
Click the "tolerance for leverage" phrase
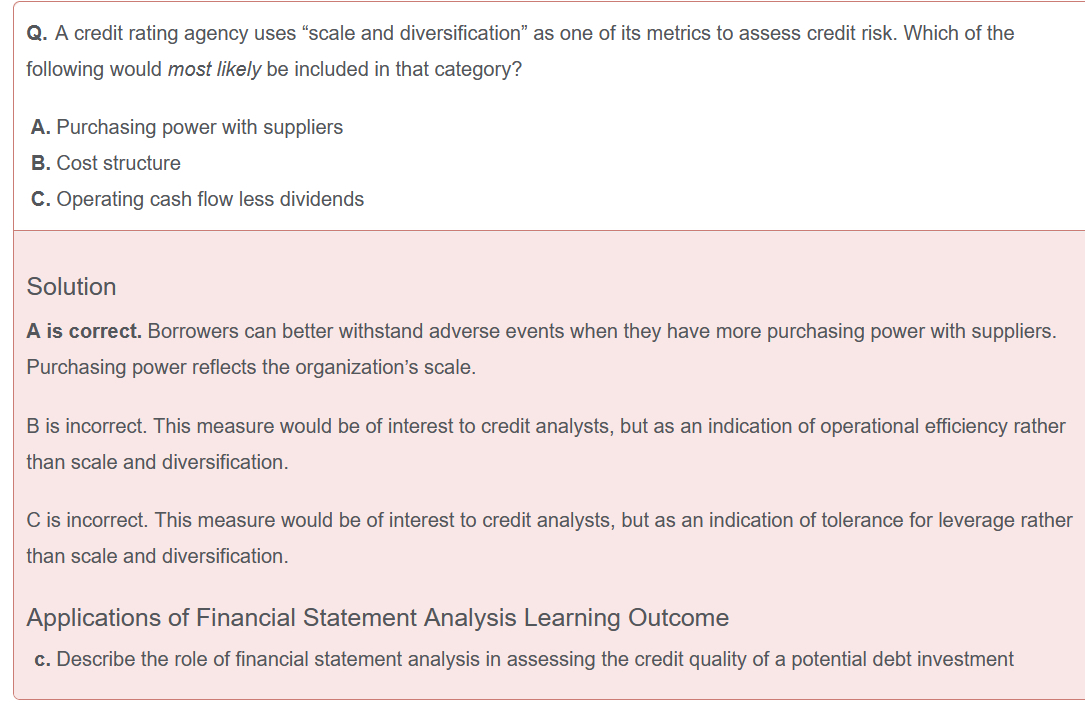[922, 521]
